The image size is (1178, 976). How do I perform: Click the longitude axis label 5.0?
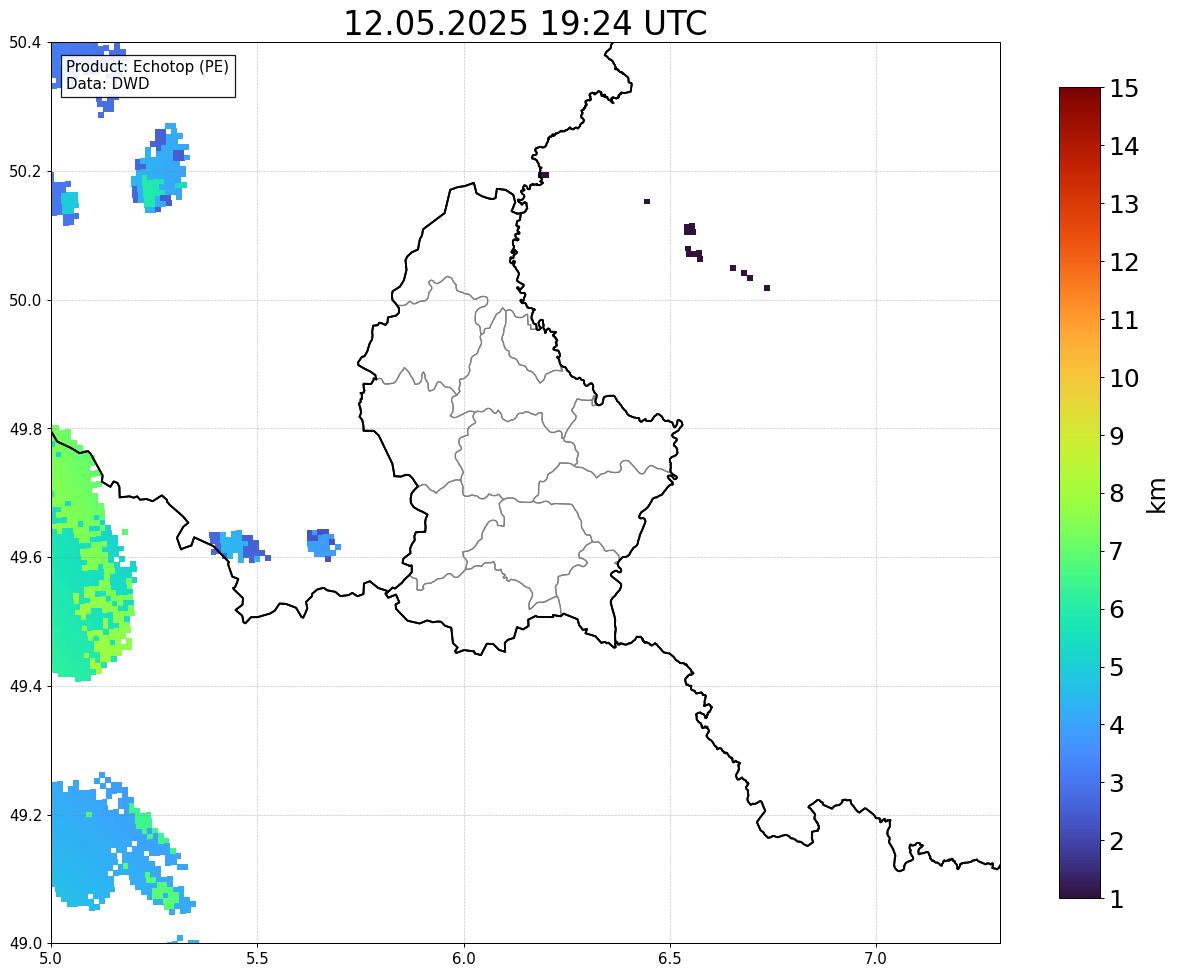[x=50, y=959]
